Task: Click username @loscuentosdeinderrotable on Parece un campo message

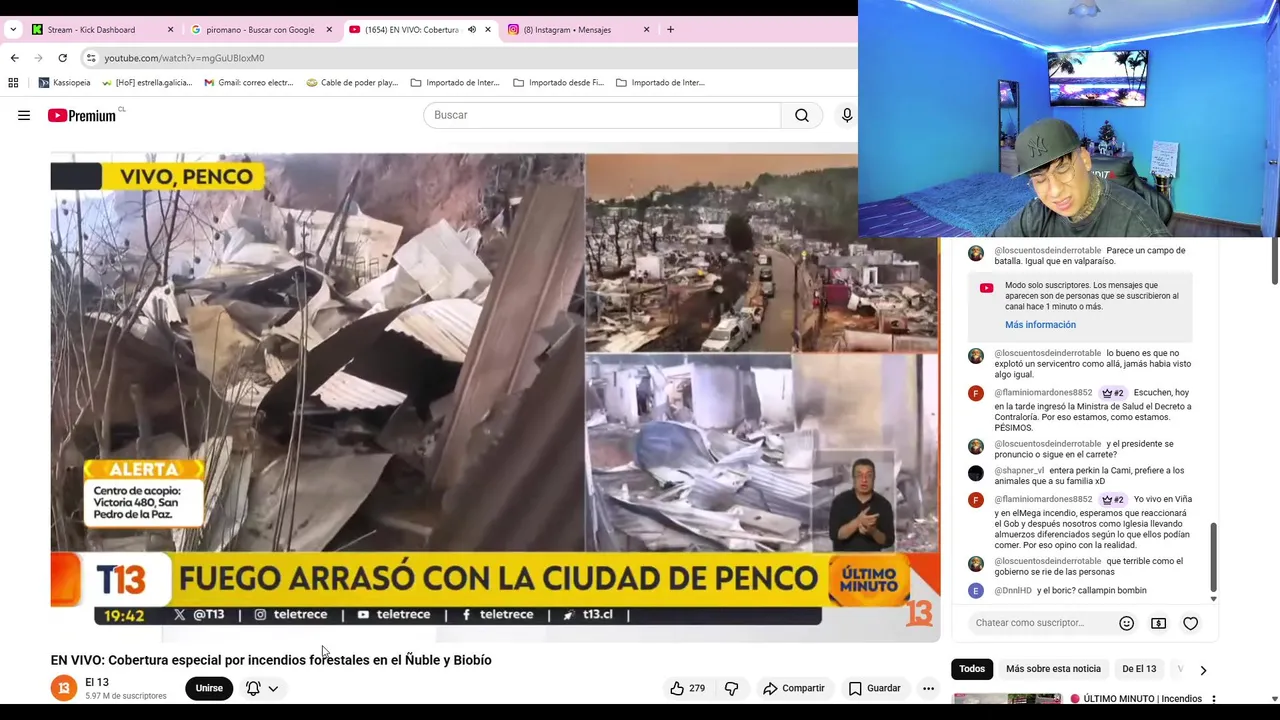Action: [1047, 251]
